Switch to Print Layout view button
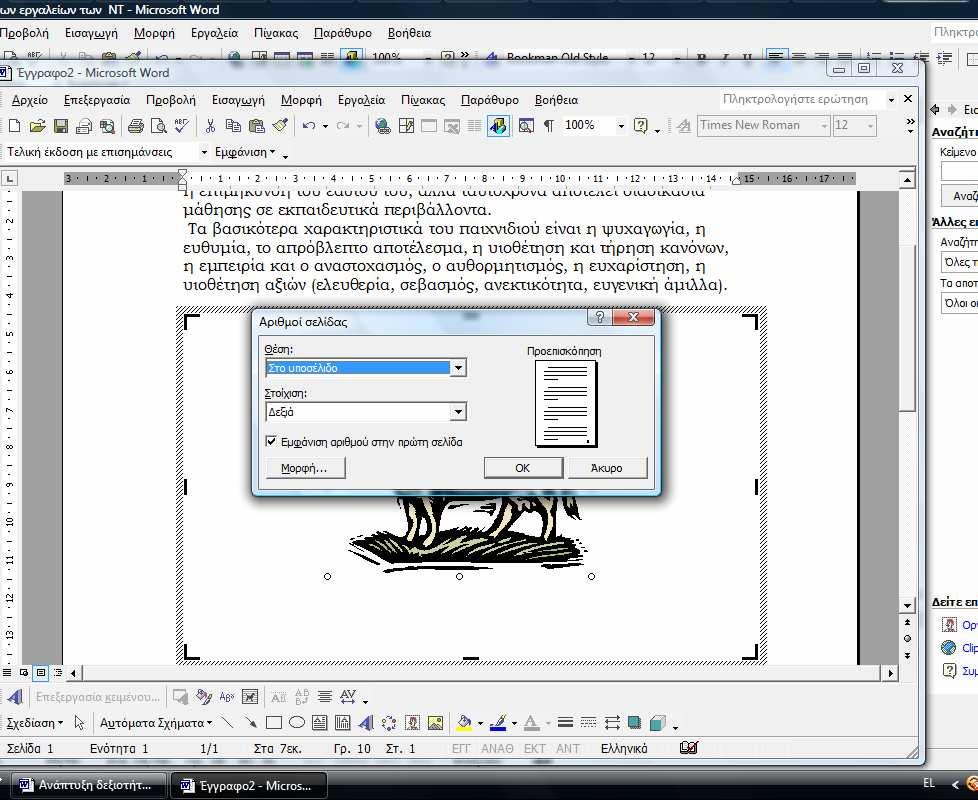The width and height of the screenshot is (978, 800). (x=41, y=673)
